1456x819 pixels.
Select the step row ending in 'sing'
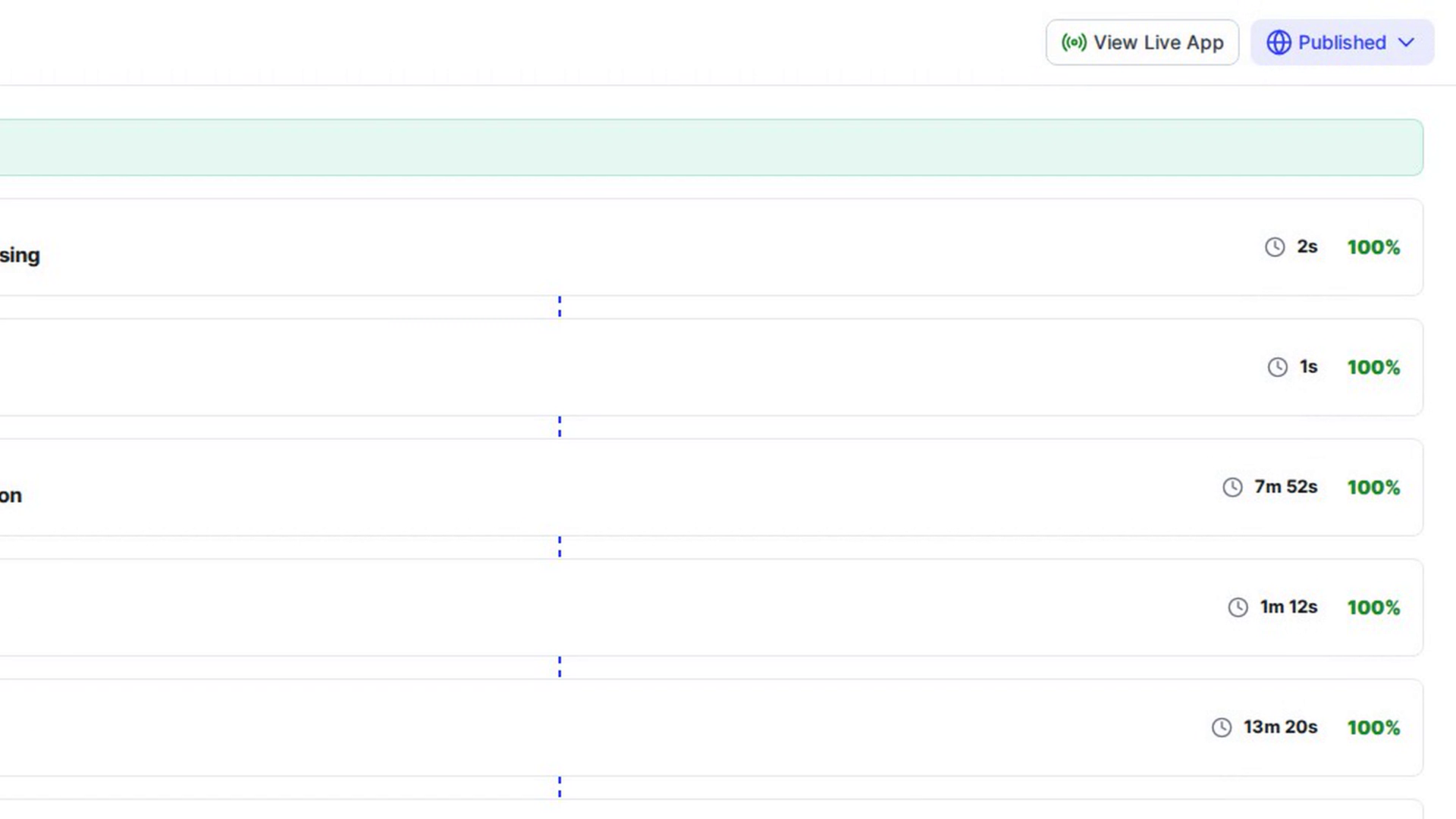tap(711, 247)
